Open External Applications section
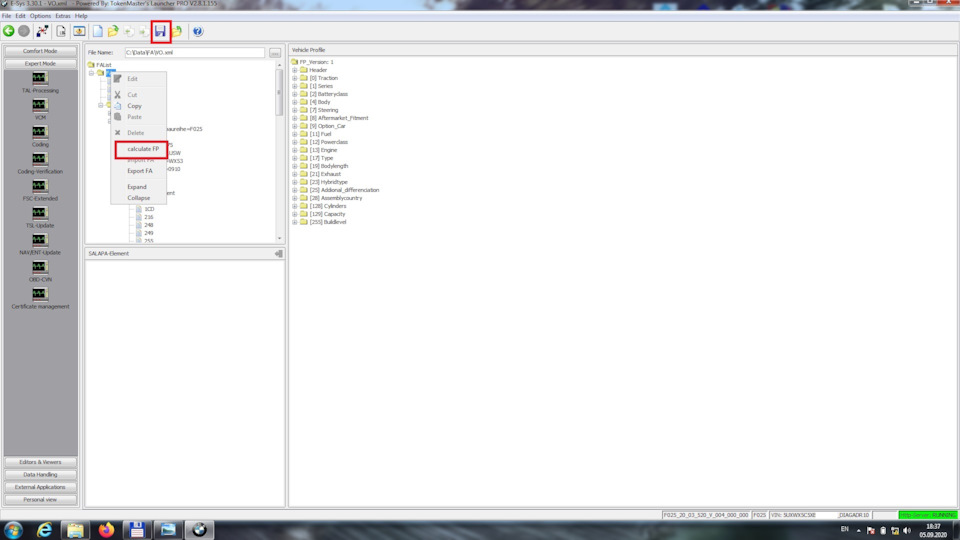The image size is (960, 540). pyautogui.click(x=40, y=487)
